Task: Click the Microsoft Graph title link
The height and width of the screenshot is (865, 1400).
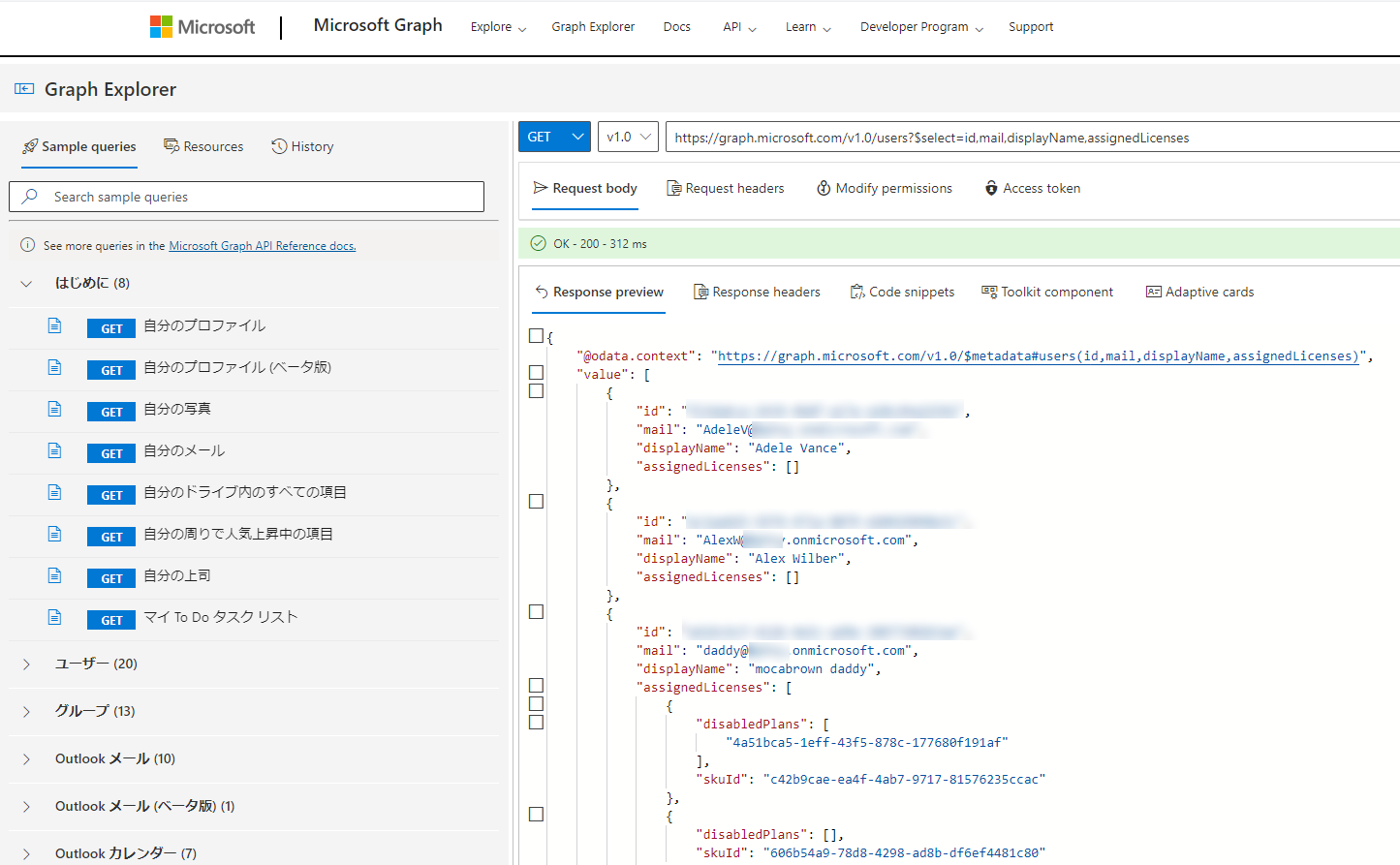Action: tap(378, 25)
